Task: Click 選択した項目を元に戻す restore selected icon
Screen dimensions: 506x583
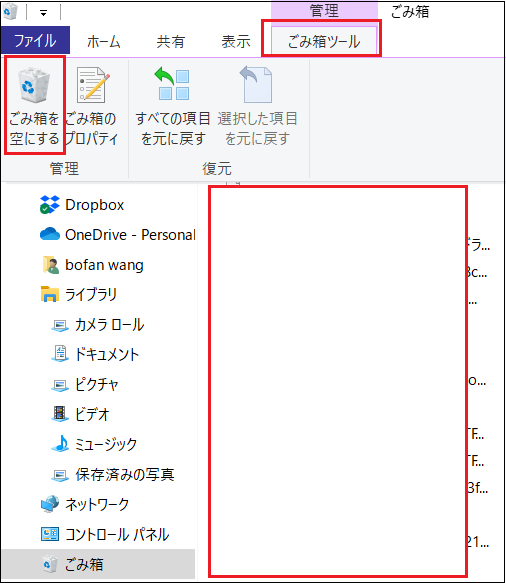Action: coord(257,105)
